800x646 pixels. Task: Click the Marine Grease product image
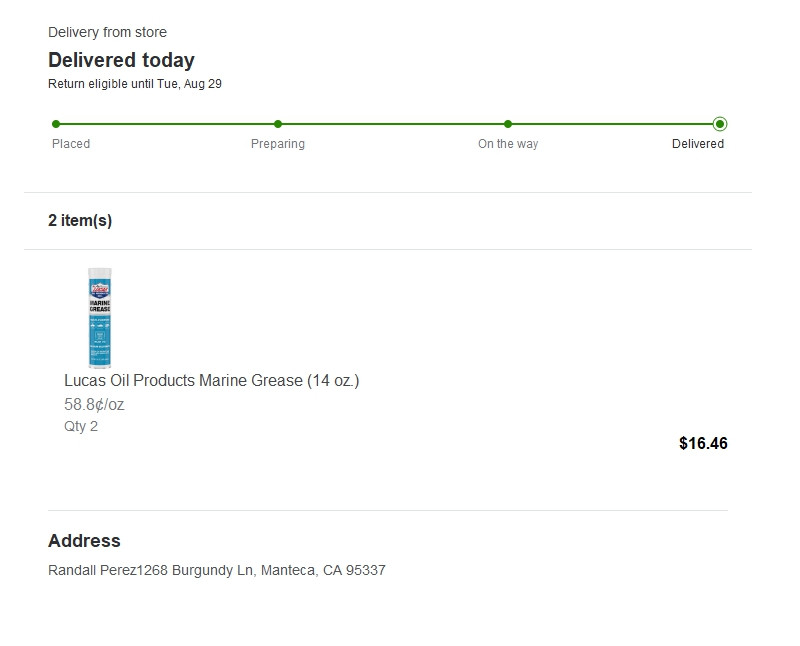[x=99, y=317]
